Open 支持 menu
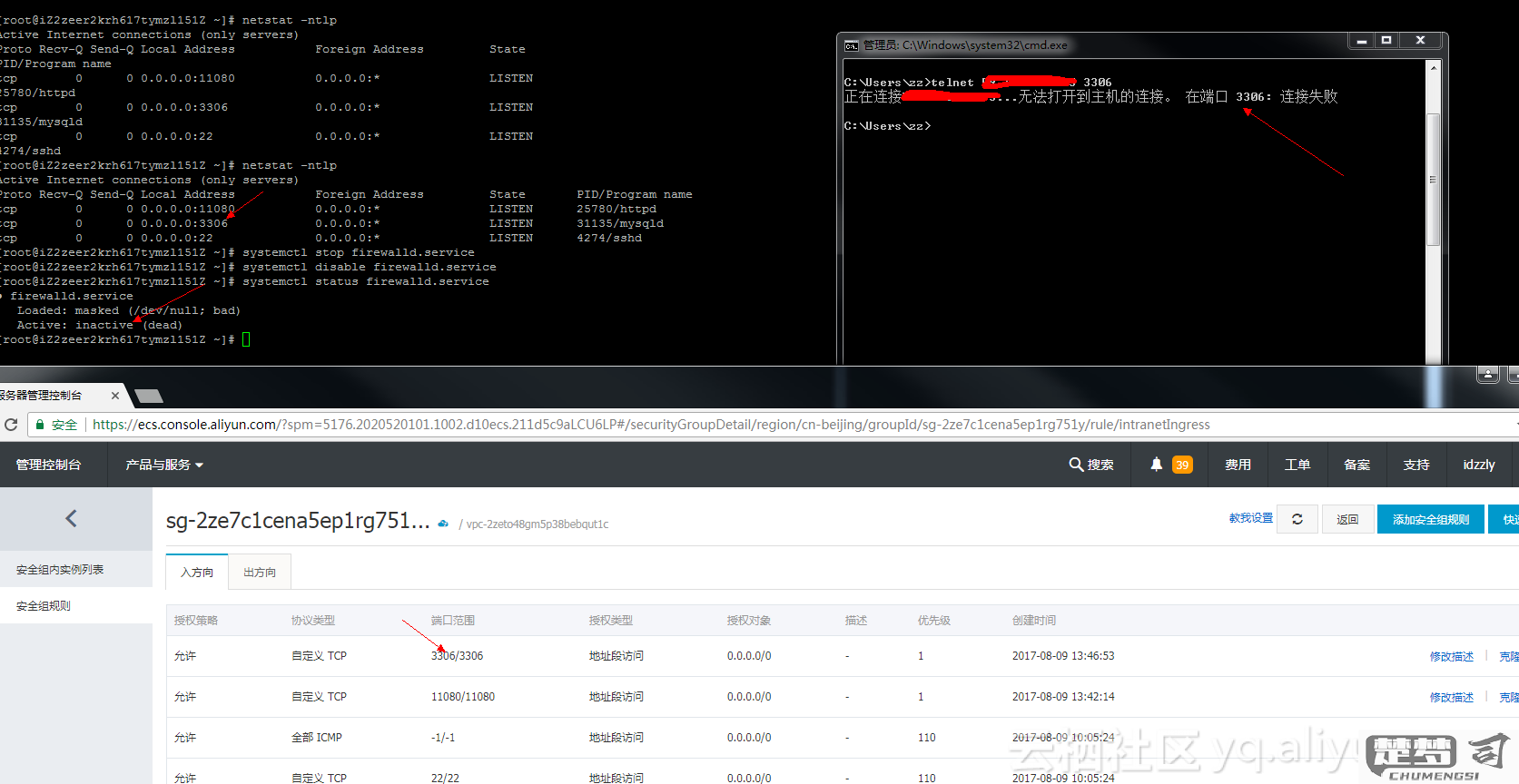The height and width of the screenshot is (784, 1519). point(1416,465)
